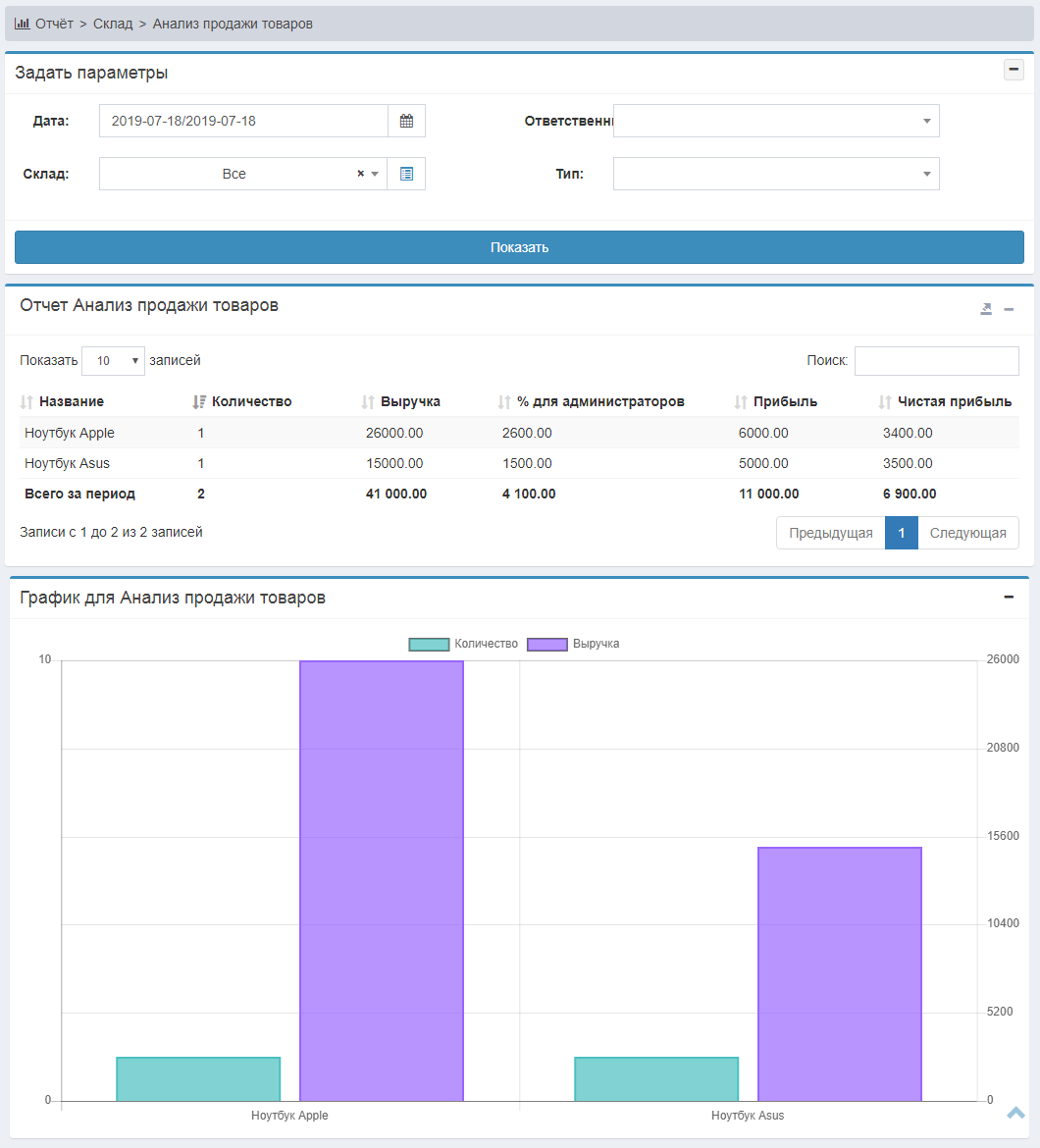Collapse the Задать параметры panel
The image size is (1040, 1148).
(x=1014, y=70)
